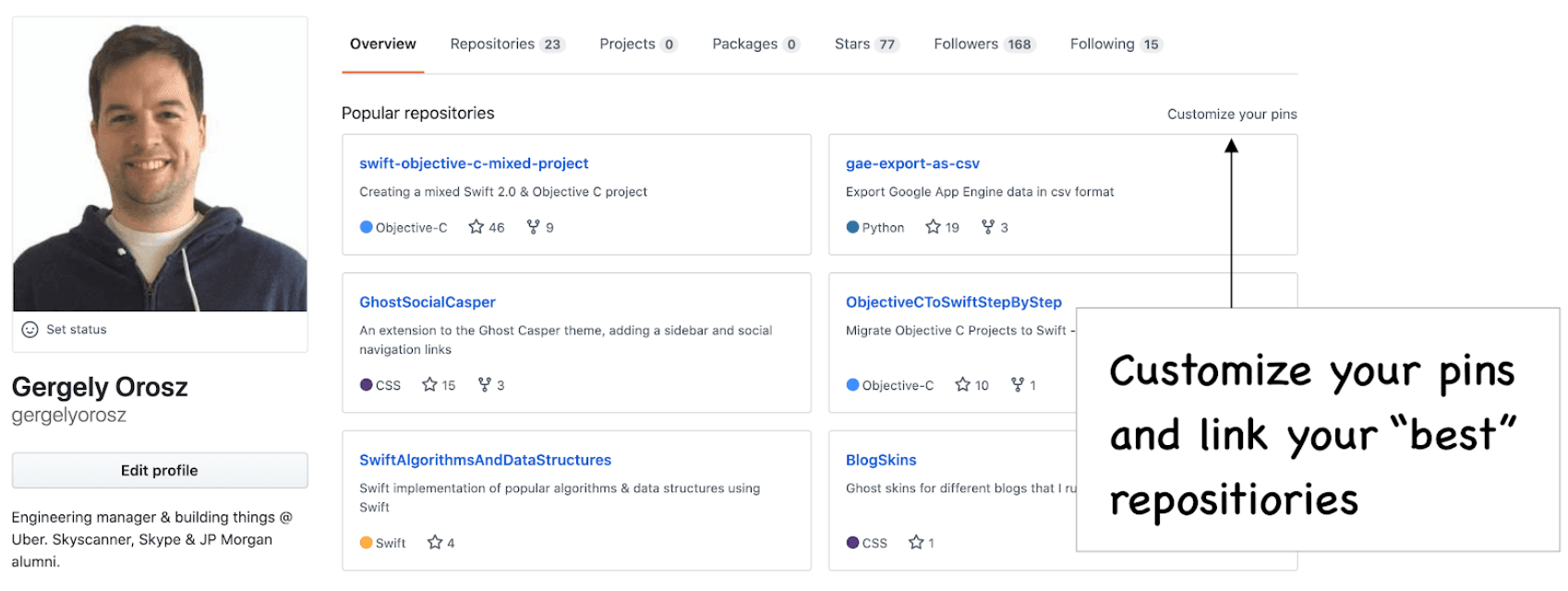Click star icon on ObjectiveCToSwiftStepByStep card

point(963,385)
